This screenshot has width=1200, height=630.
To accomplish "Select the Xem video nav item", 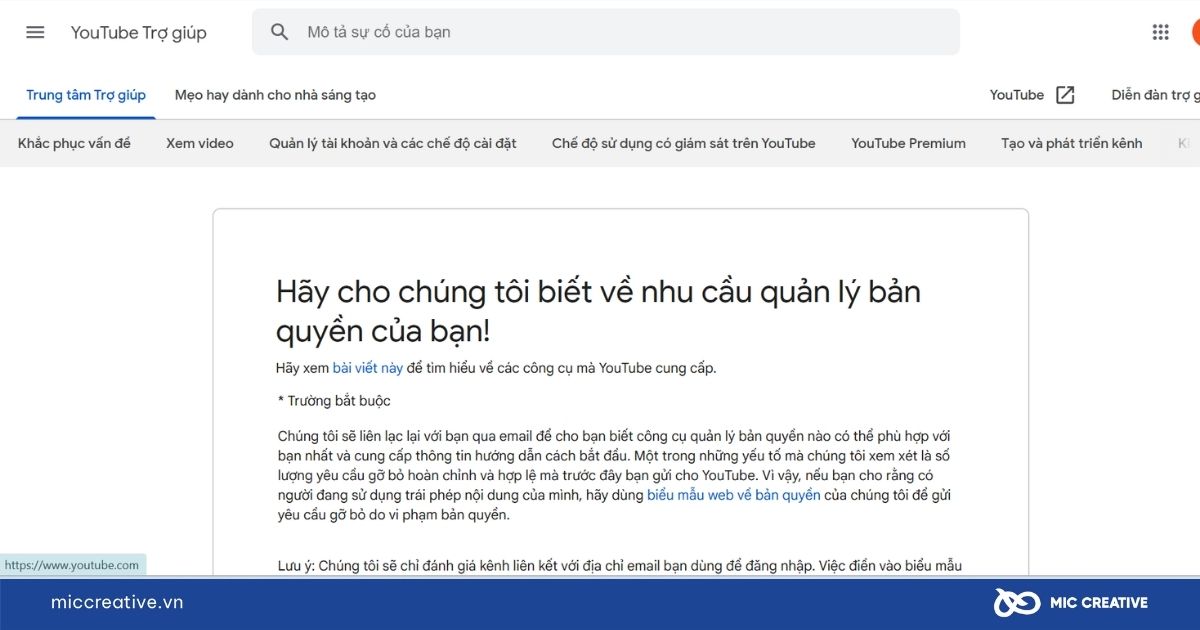I will click(x=199, y=143).
